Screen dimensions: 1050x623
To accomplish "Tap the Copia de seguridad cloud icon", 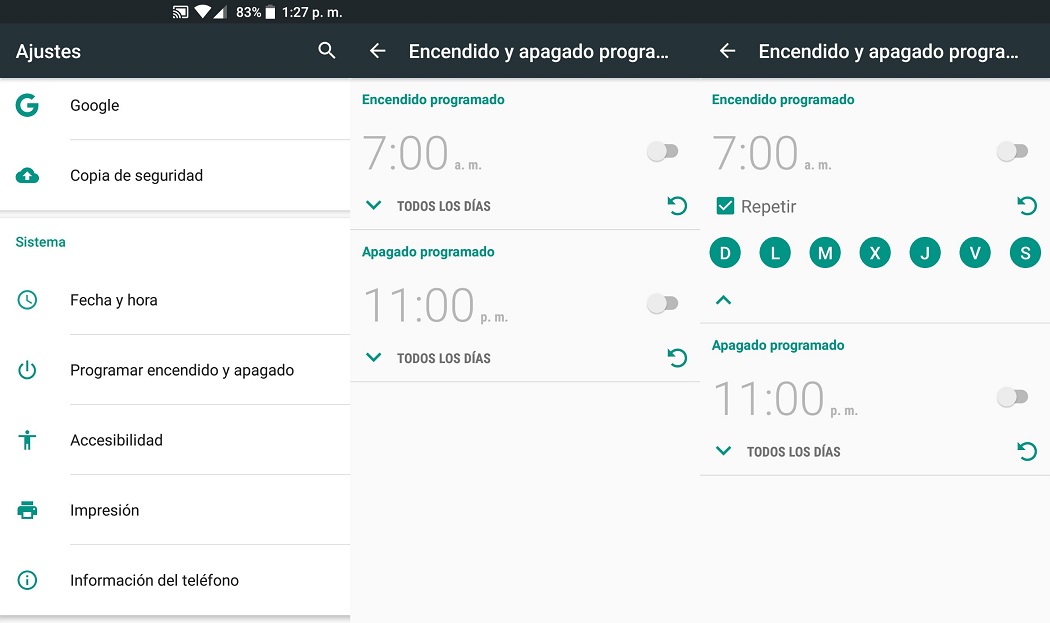I will pyautogui.click(x=27, y=176).
